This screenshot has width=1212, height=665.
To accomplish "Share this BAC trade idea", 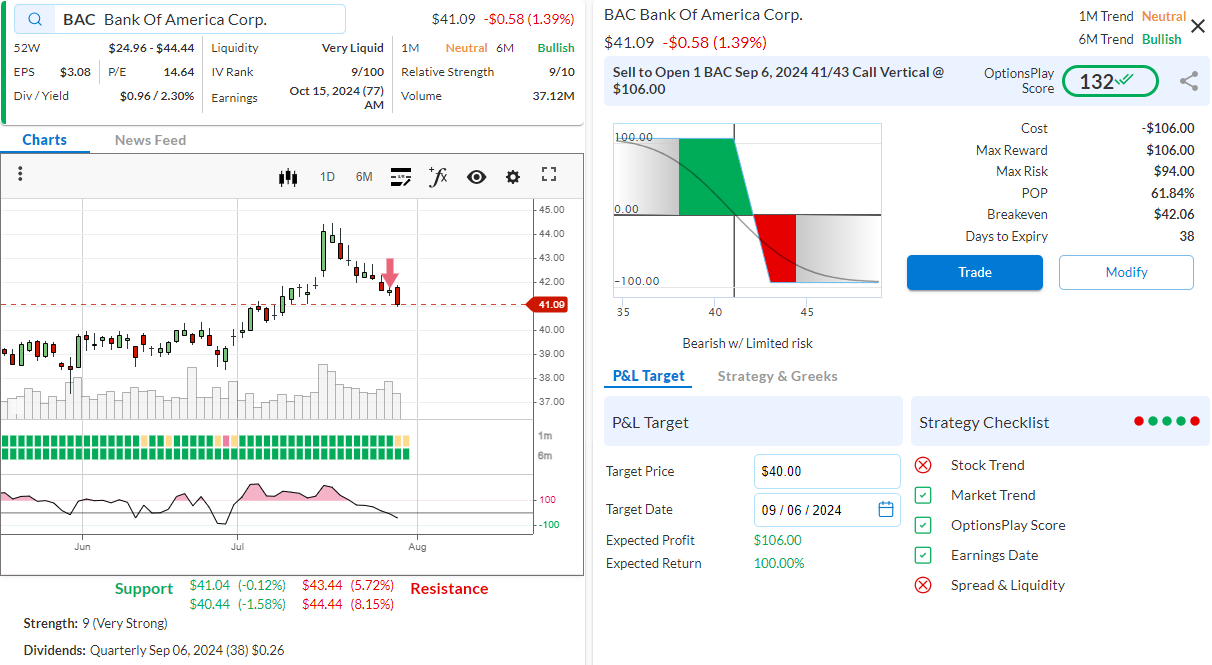I will click(x=1188, y=82).
